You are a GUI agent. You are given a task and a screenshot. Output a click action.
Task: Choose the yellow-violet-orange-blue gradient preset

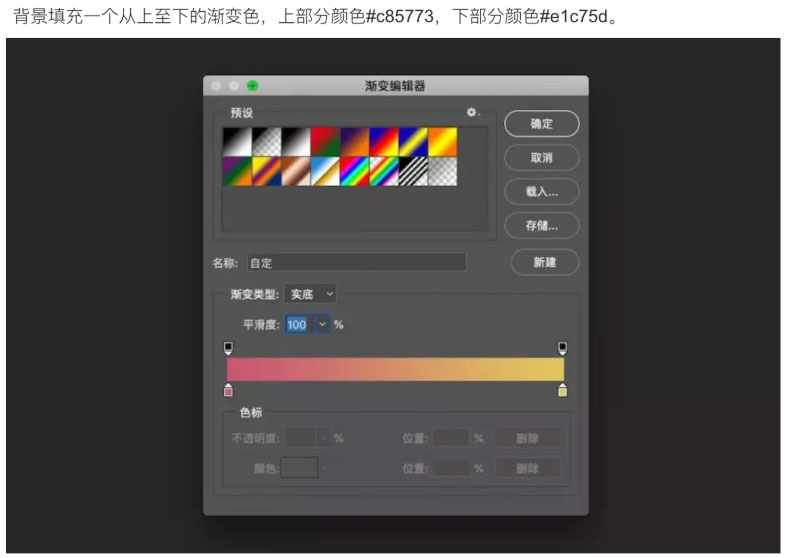[x=266, y=171]
